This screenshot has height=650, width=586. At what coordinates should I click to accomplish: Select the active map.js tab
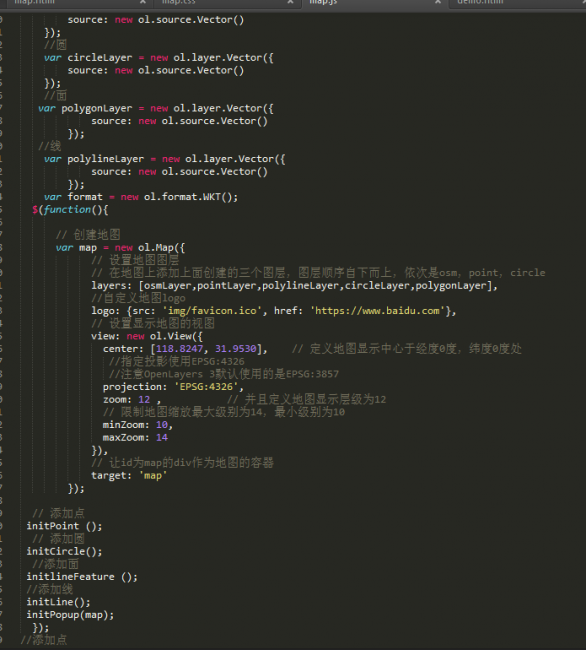(323, 2)
